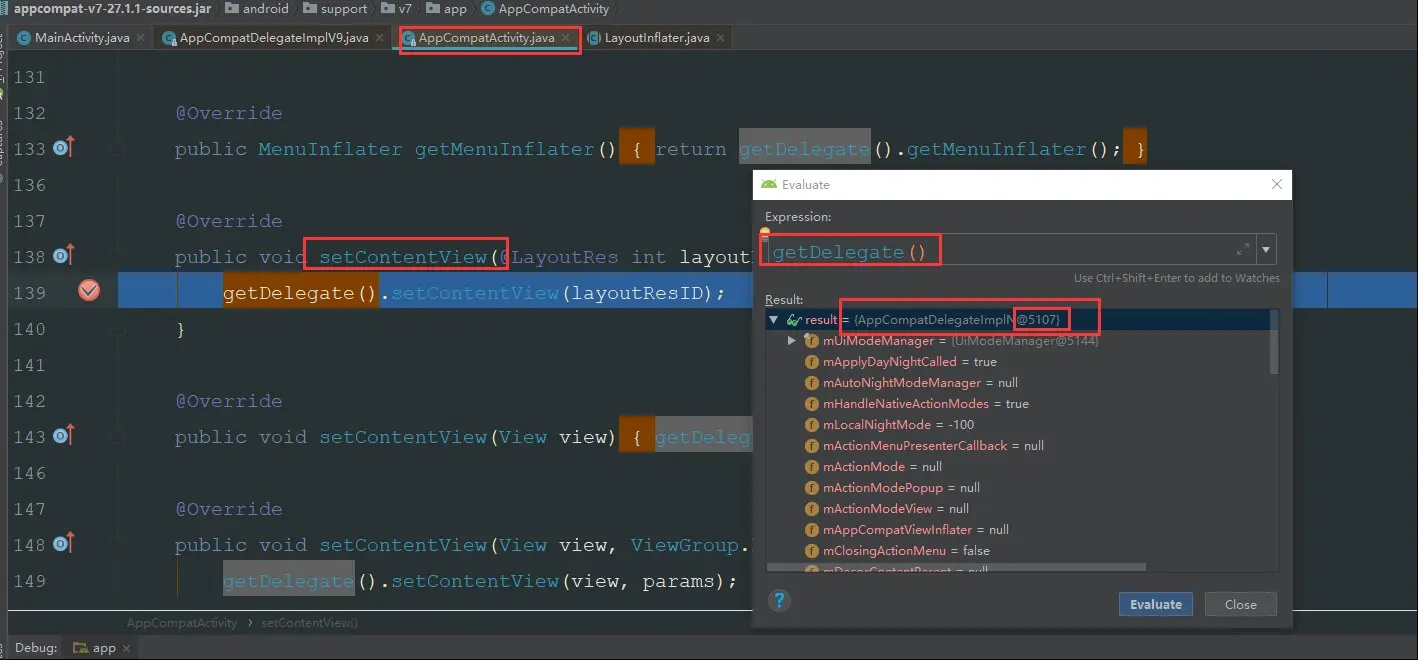Image resolution: width=1418 pixels, height=660 pixels.
Task: Select the mLocalNightMode = -100 row
Action: pyautogui.click(x=1017, y=425)
